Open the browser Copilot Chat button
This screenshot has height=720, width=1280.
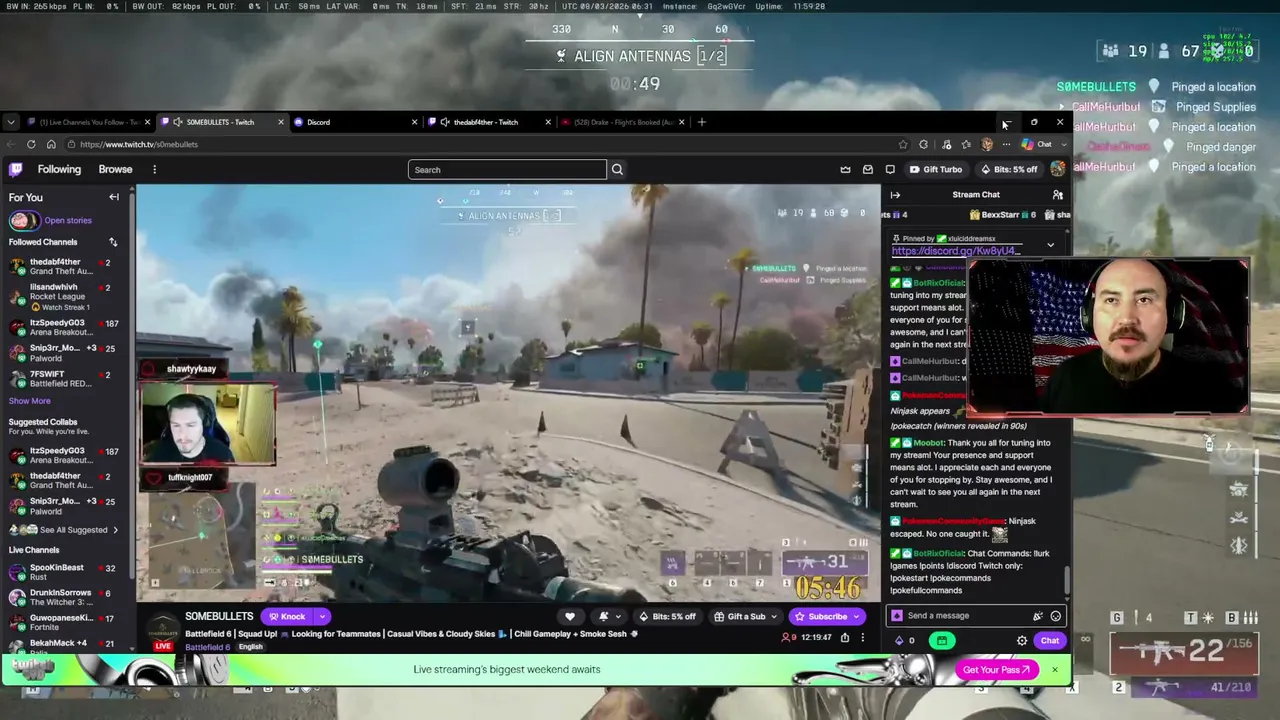[x=1036, y=144]
